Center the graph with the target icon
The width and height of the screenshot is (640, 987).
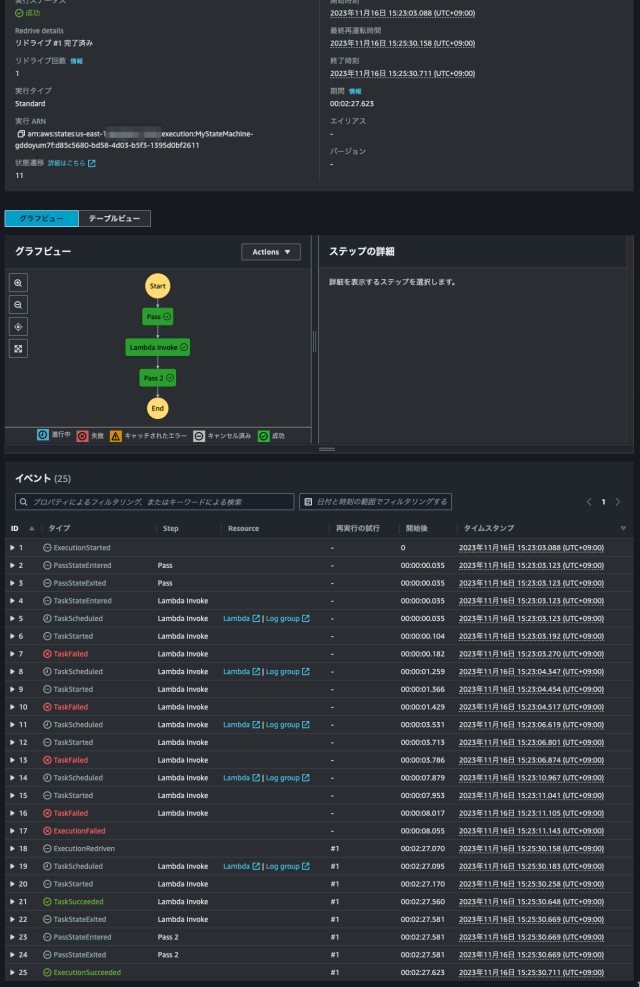tap(19, 327)
